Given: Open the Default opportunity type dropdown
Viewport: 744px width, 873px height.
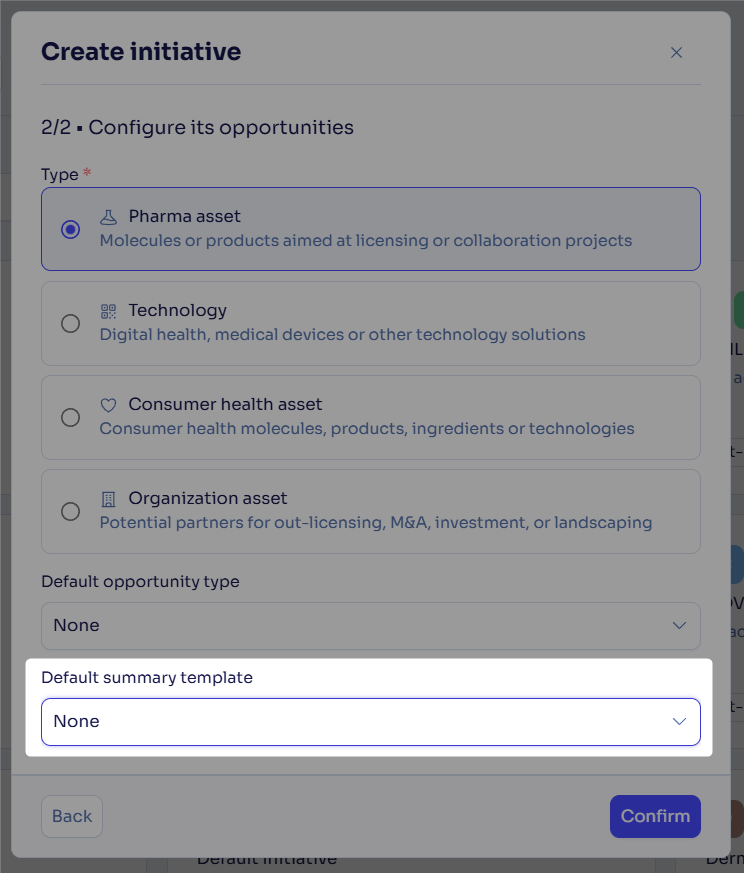Looking at the screenshot, I should tap(371, 626).
